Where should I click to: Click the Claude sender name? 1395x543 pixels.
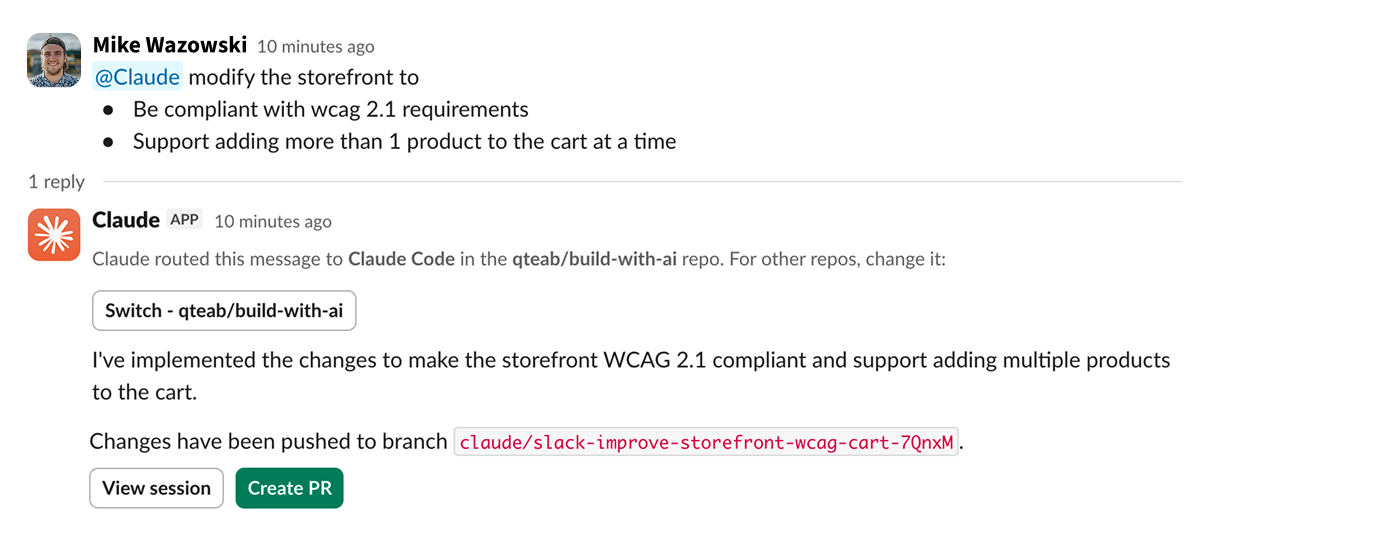pyautogui.click(x=125, y=220)
